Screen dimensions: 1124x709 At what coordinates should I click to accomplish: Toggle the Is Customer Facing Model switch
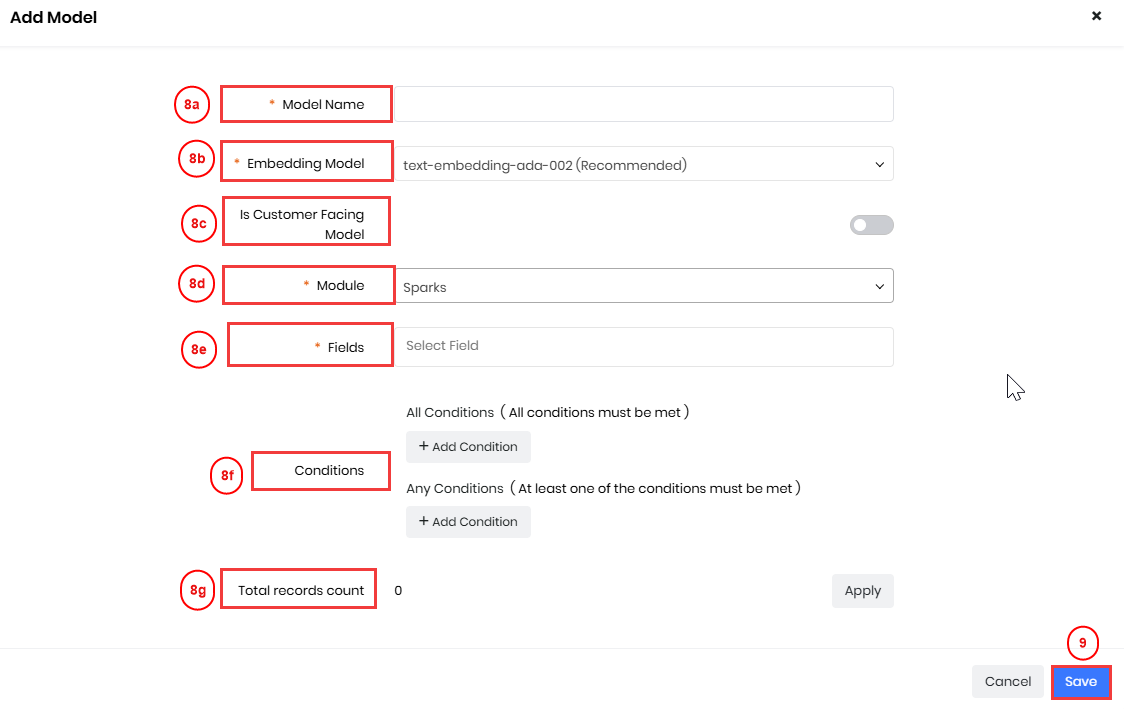pos(871,225)
